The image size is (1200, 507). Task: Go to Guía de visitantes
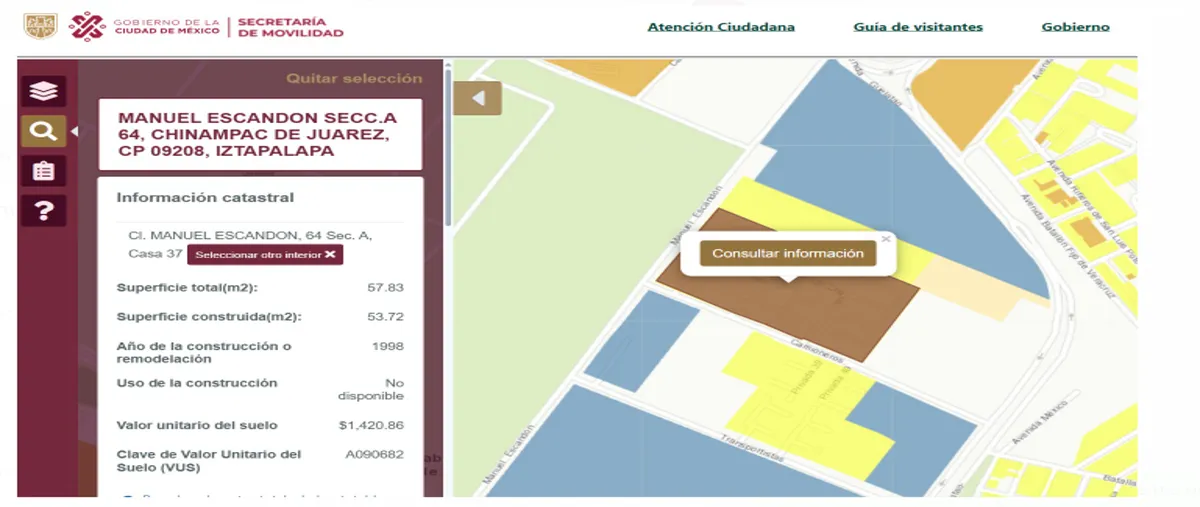coord(917,27)
